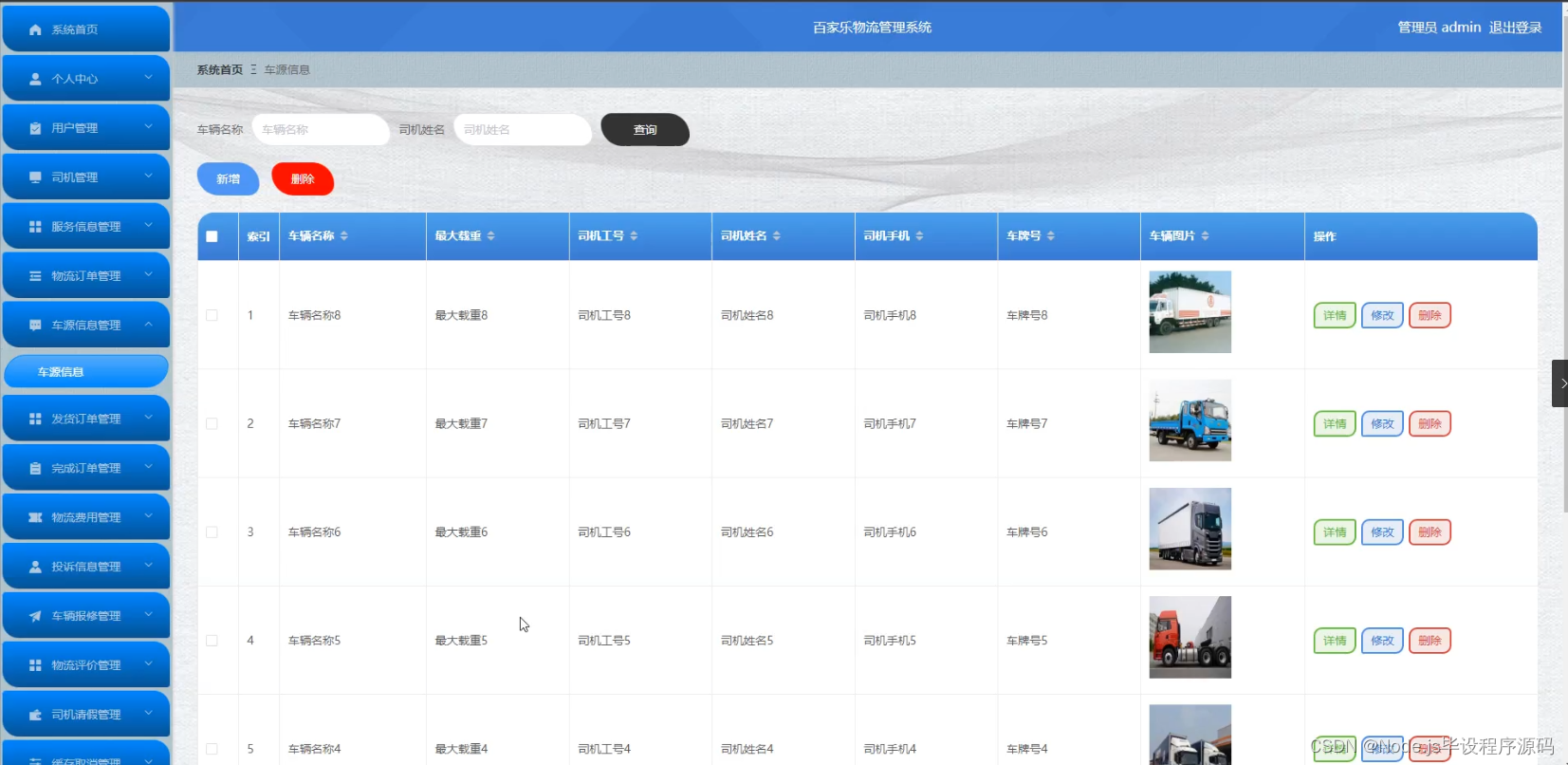The image size is (1568, 765).
Task: Sort by 车牌号 column arrows
Action: coord(1051,236)
